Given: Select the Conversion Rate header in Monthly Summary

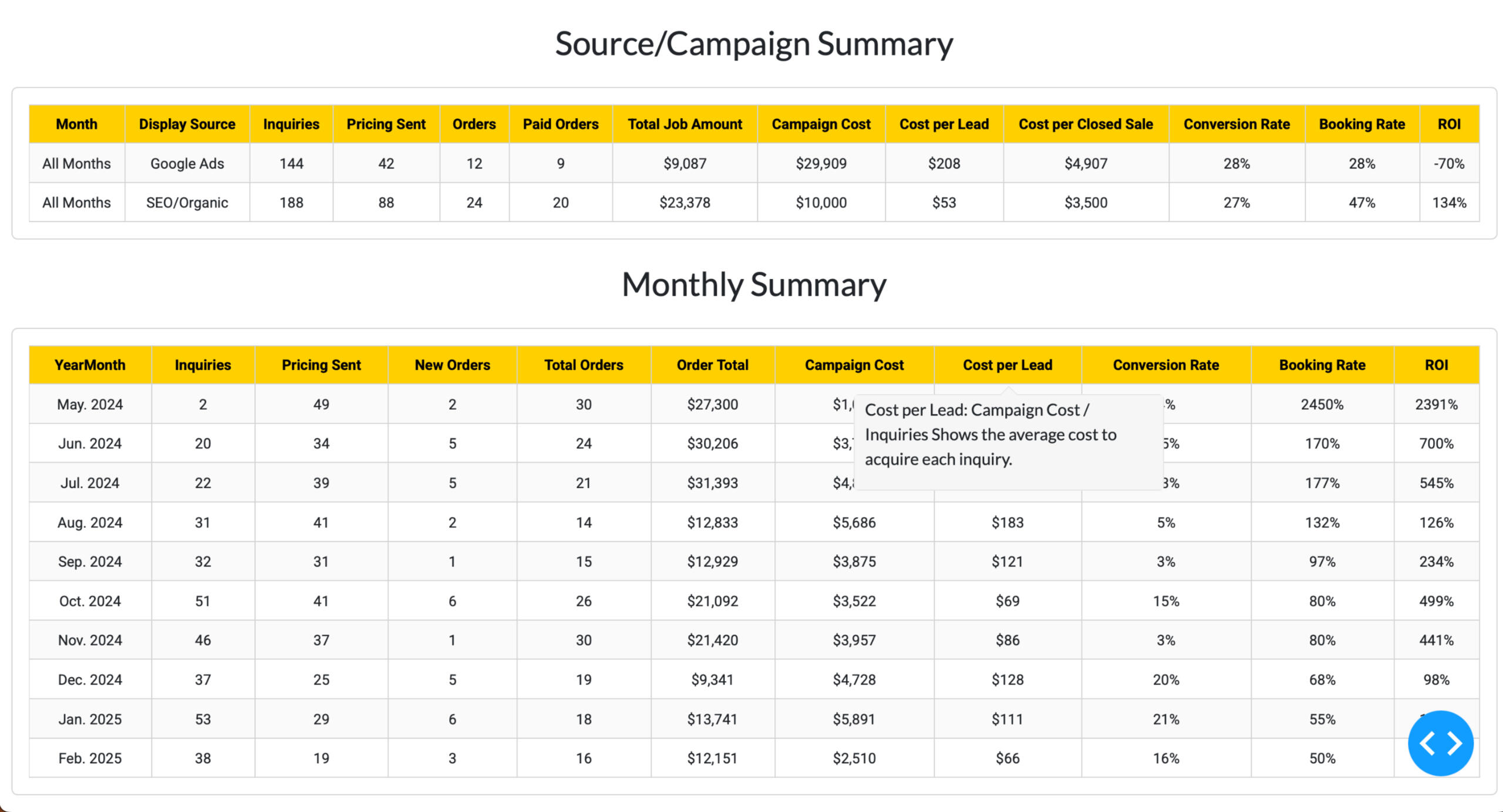Looking at the screenshot, I should (x=1165, y=365).
